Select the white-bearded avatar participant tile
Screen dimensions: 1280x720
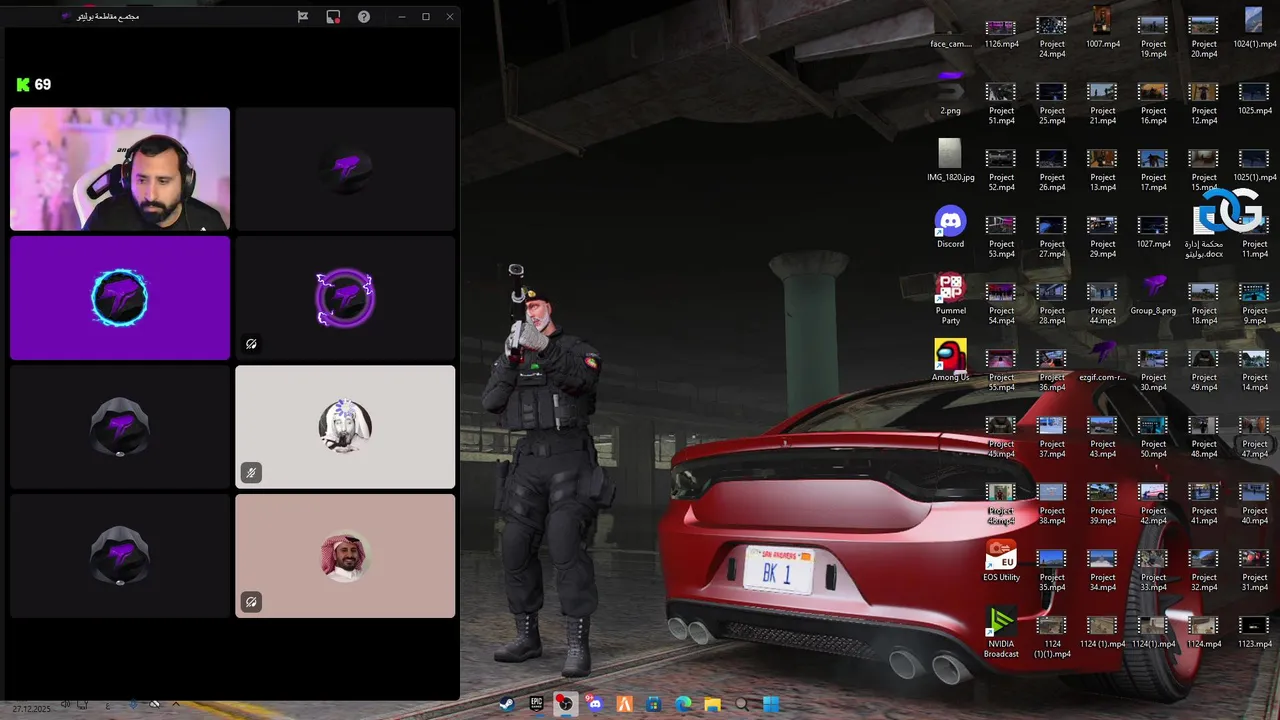(x=345, y=427)
